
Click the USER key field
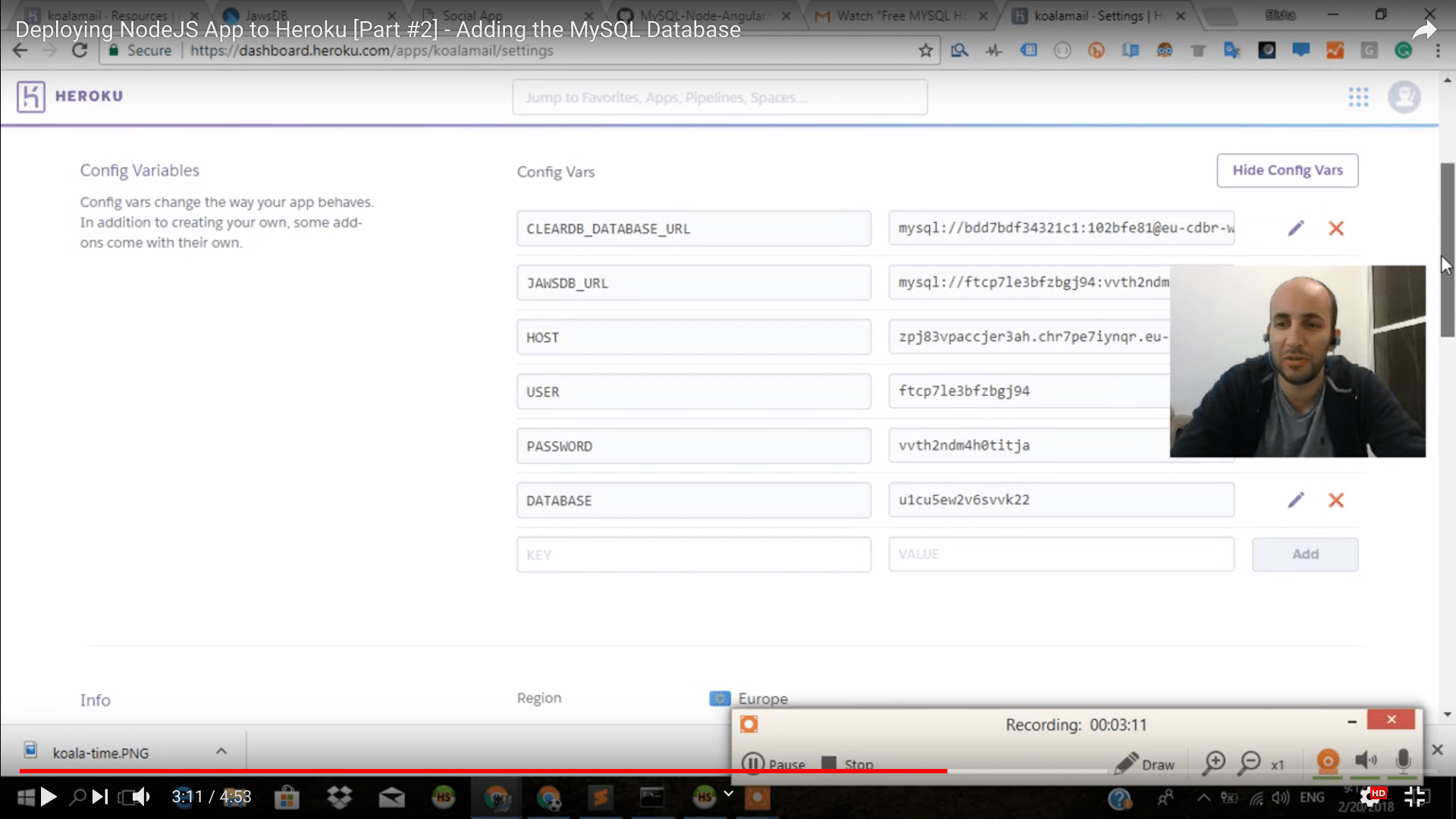[x=693, y=392]
